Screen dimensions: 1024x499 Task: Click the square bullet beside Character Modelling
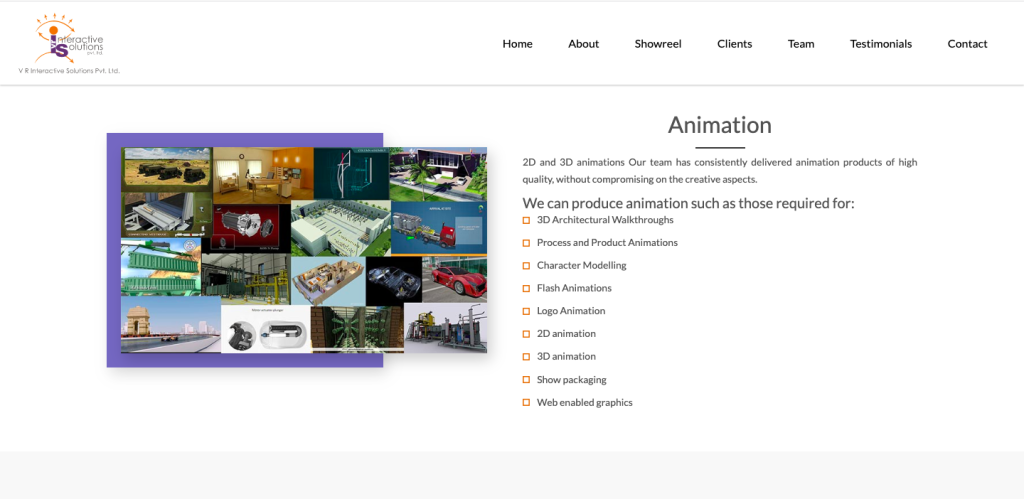(x=526, y=266)
